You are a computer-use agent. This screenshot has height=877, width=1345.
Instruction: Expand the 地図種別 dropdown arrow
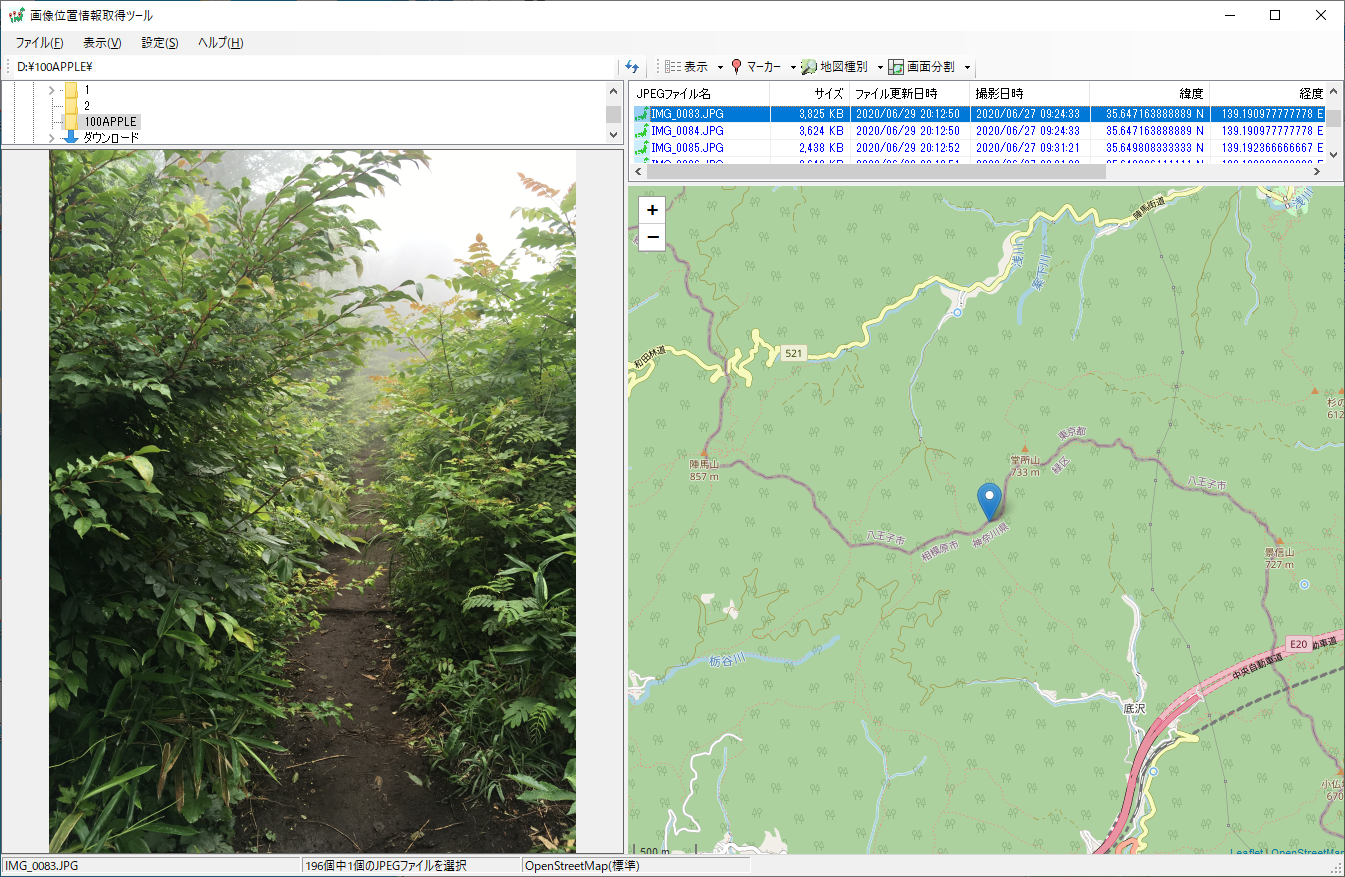tap(880, 67)
